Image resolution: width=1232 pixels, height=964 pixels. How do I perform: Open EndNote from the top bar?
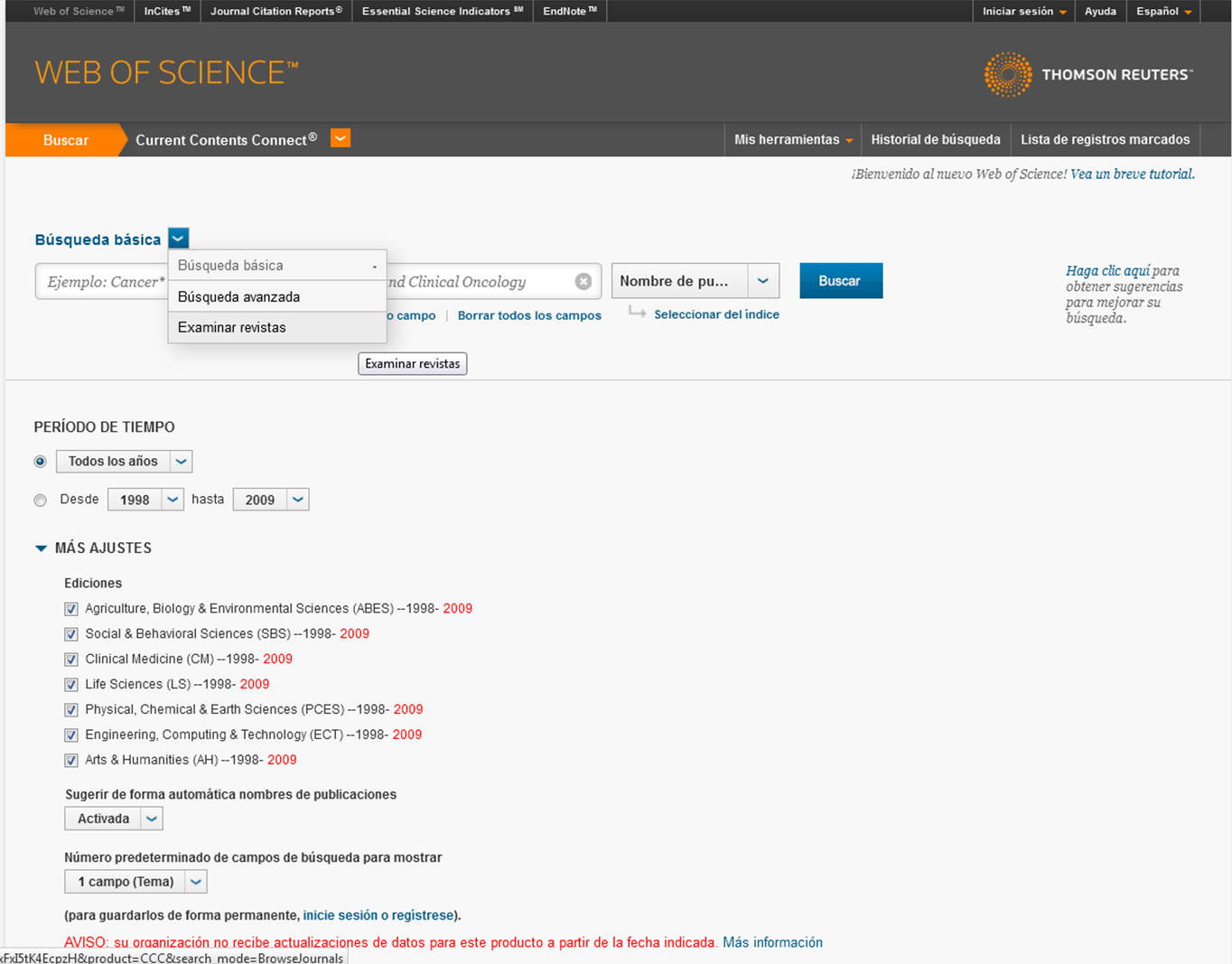tap(569, 11)
